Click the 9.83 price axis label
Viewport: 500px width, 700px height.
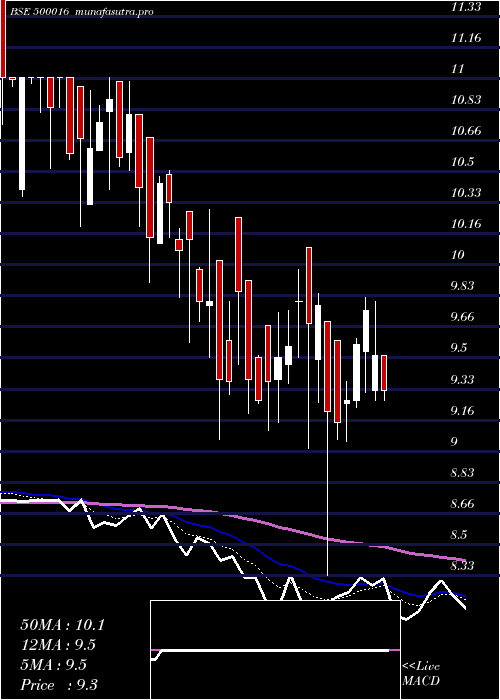[x=462, y=286]
